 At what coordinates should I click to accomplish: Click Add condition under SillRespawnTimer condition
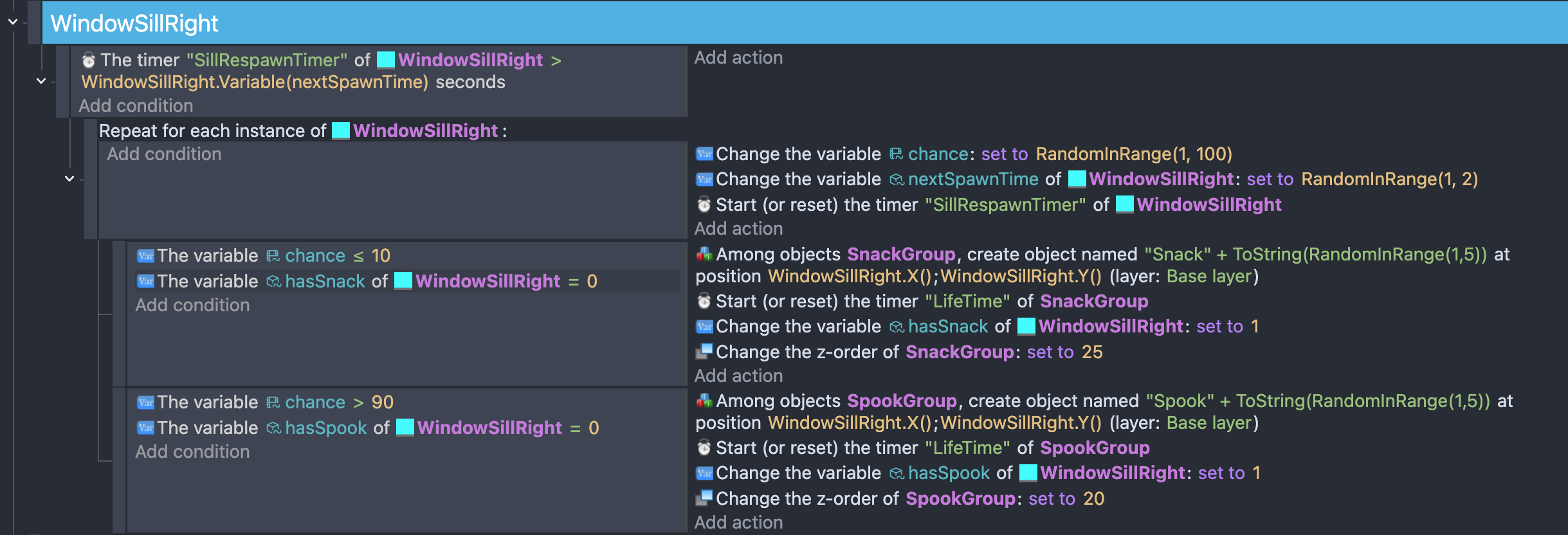[136, 105]
